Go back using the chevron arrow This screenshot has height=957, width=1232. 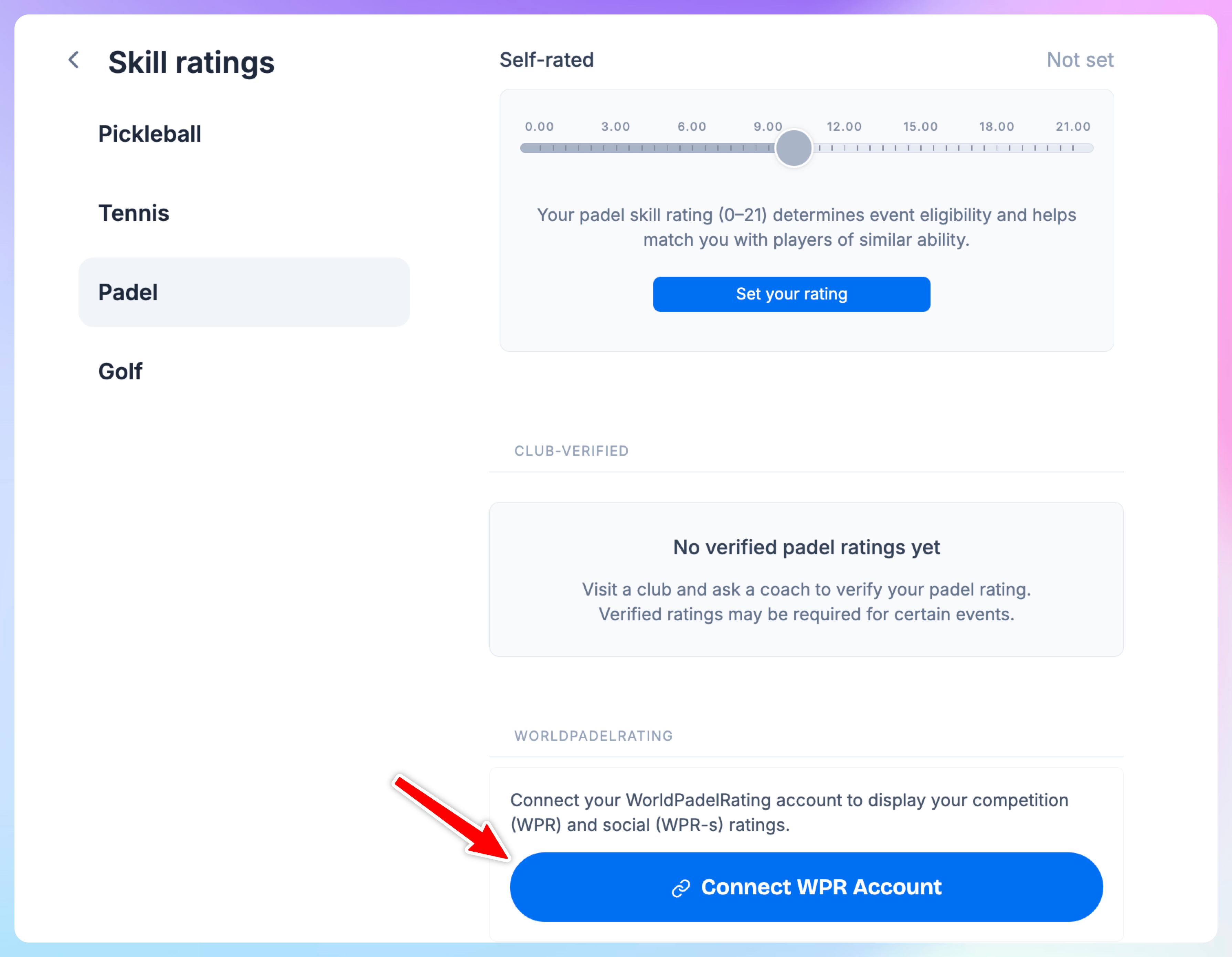73,60
